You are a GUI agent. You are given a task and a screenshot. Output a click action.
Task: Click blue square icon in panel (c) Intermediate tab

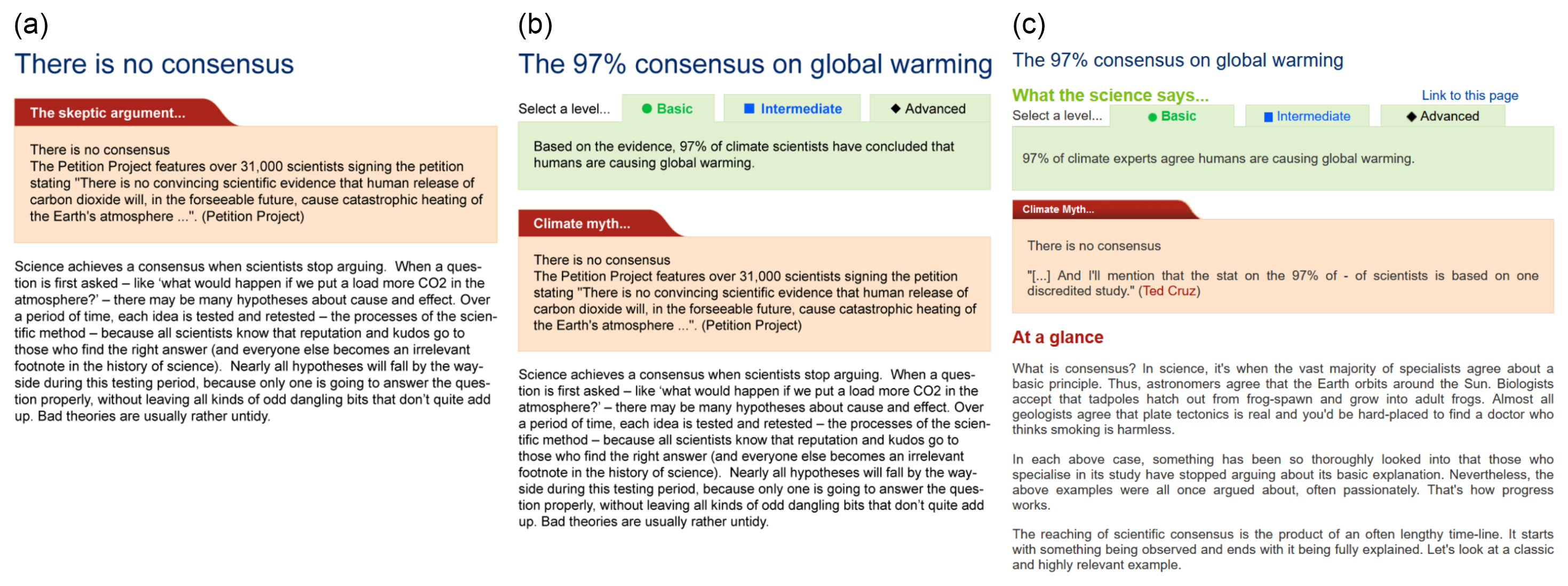1268,117
